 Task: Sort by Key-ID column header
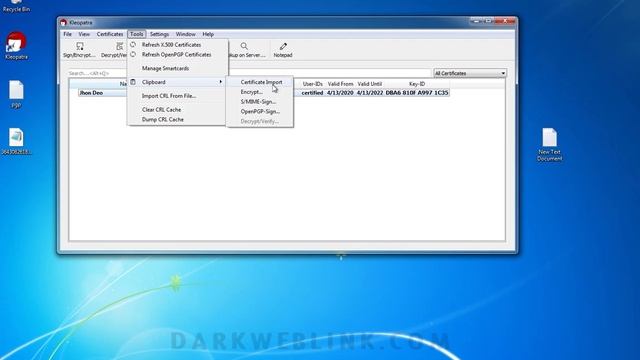tap(417, 84)
